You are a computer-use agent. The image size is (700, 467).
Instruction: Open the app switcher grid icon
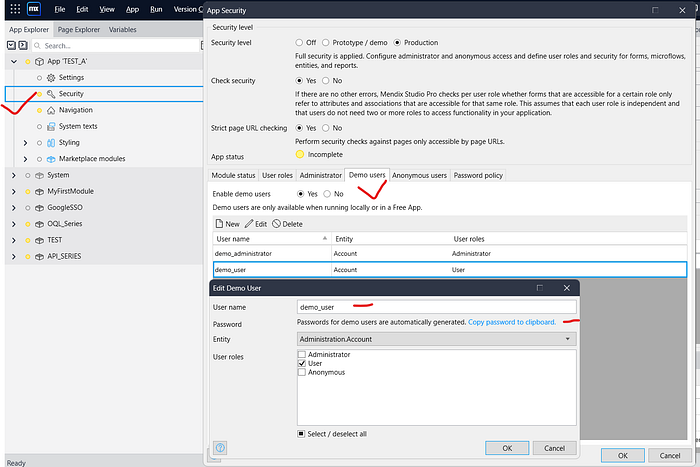pyautogui.click(x=13, y=9)
